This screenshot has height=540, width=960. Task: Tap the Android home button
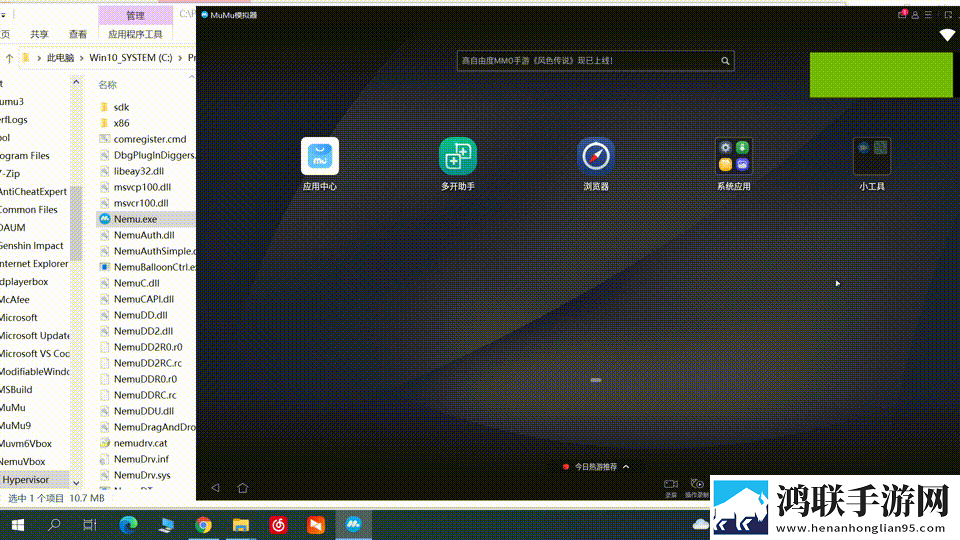pos(242,488)
